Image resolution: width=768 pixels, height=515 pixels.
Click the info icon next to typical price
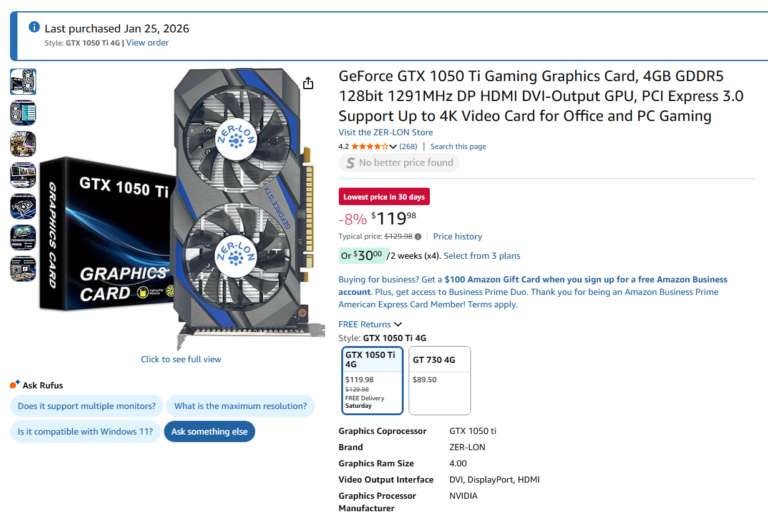coord(418,237)
